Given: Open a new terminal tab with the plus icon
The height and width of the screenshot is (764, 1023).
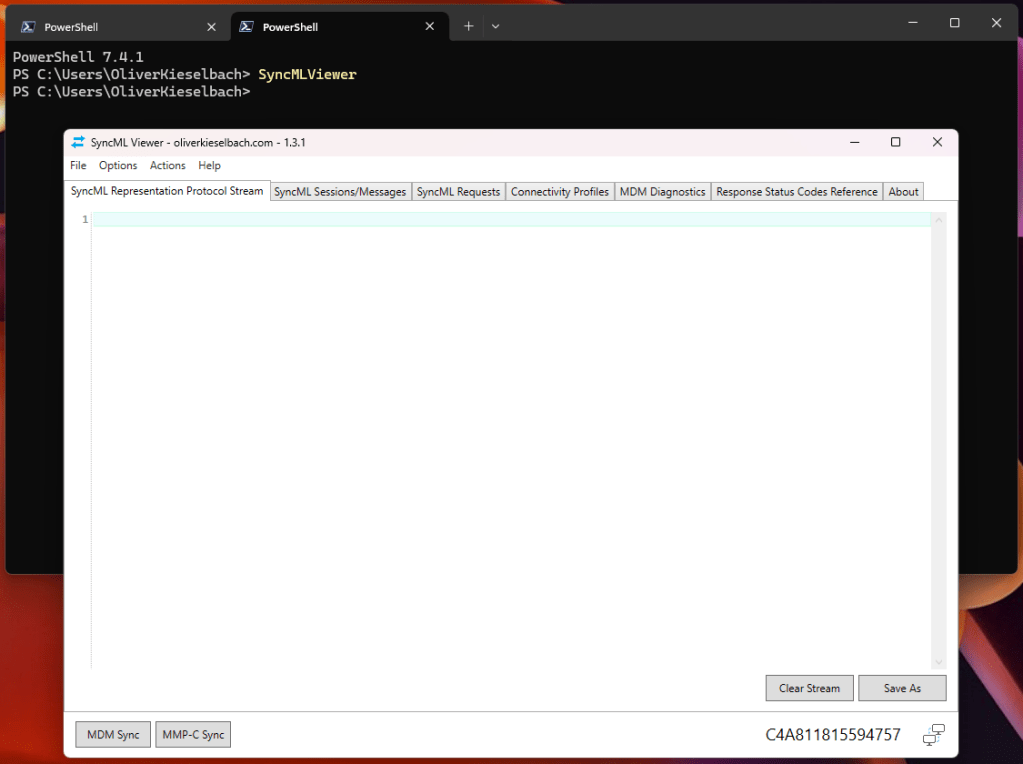Looking at the screenshot, I should click(467, 25).
